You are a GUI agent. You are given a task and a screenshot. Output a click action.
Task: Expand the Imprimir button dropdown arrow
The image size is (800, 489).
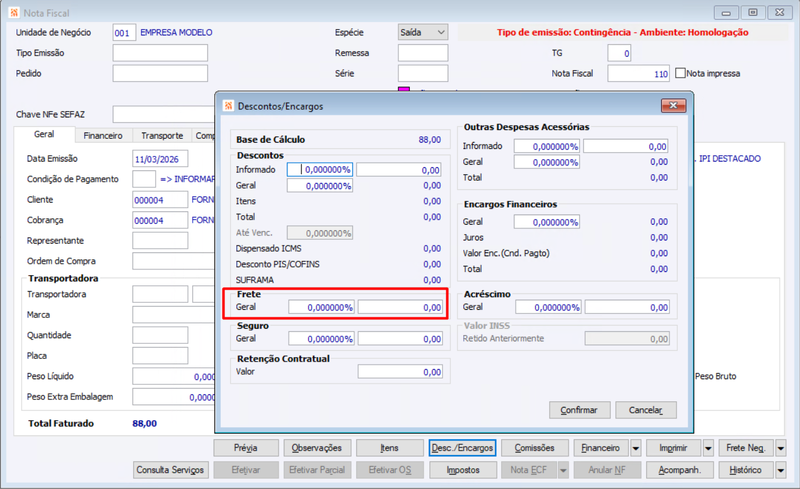tap(708, 448)
